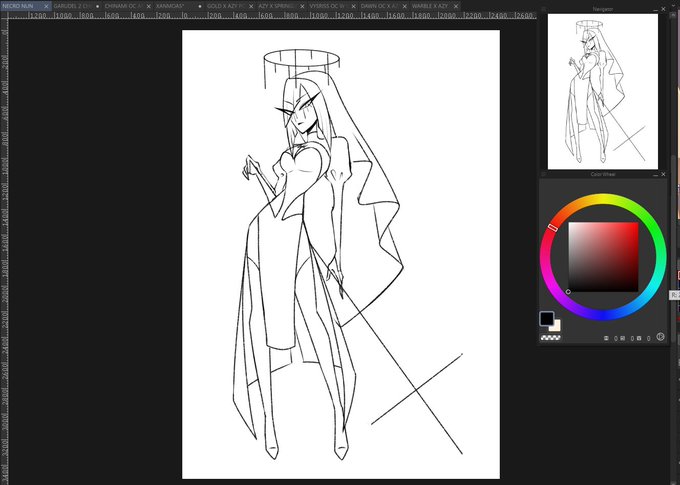Minimize the Navigator panel
680x485 pixels.
click(655, 9)
